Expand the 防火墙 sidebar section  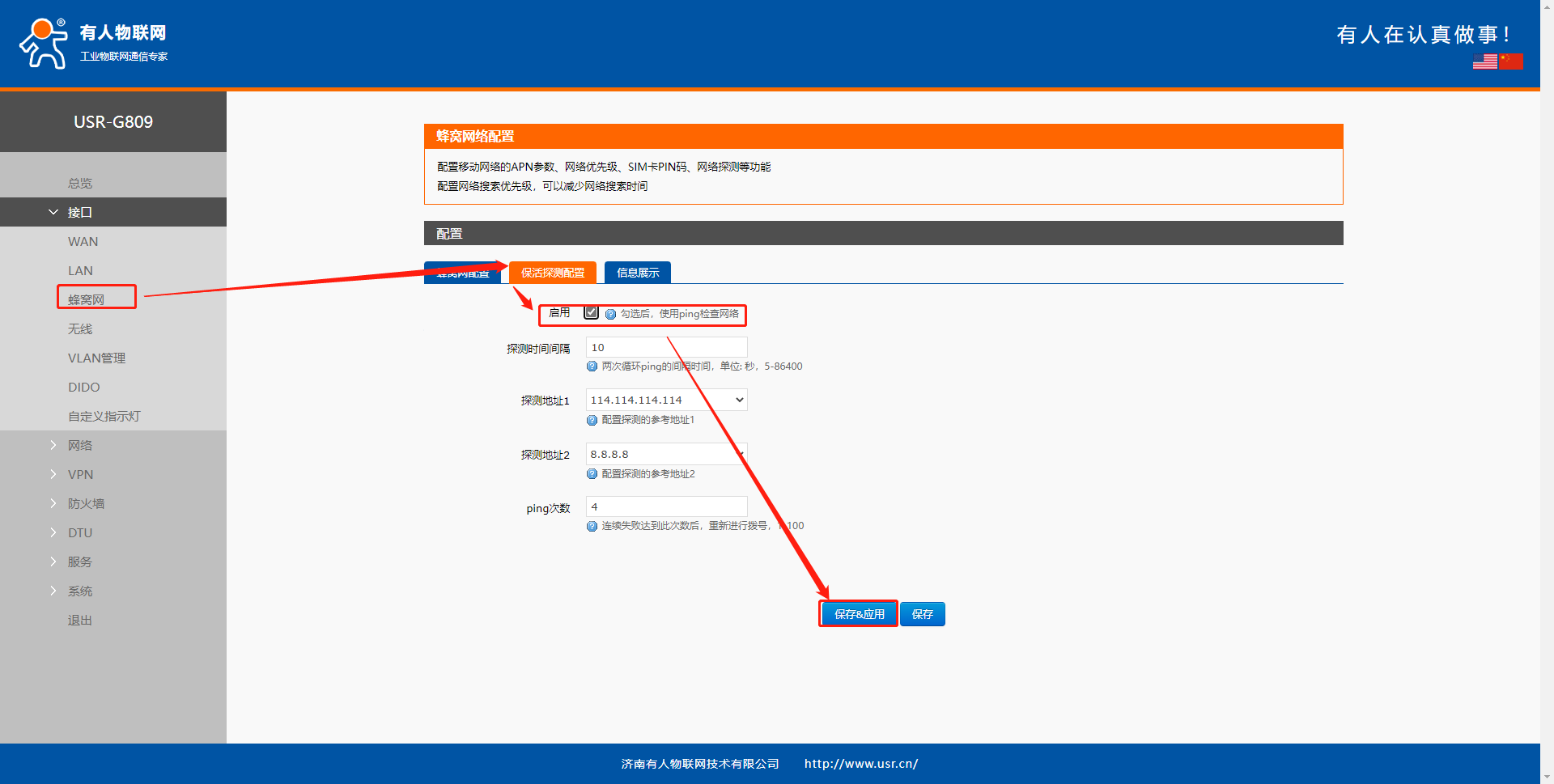tap(86, 504)
